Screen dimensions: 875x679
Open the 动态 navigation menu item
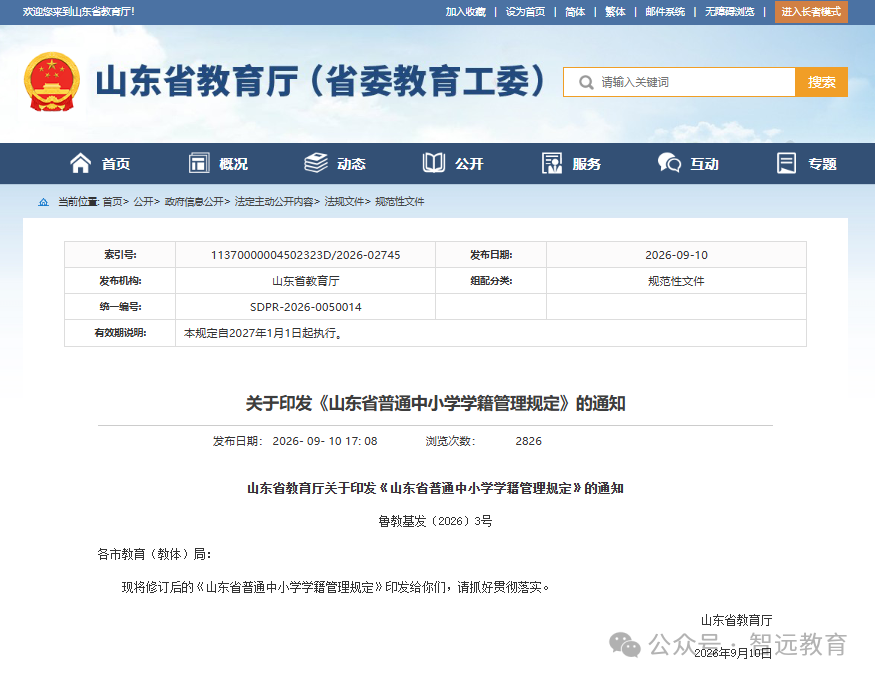351,164
